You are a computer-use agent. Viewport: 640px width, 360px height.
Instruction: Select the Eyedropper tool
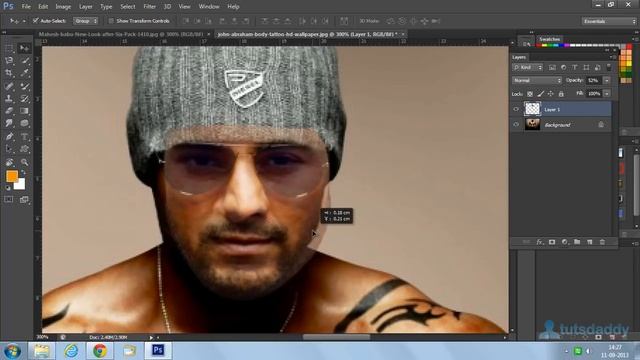[x=24, y=73]
